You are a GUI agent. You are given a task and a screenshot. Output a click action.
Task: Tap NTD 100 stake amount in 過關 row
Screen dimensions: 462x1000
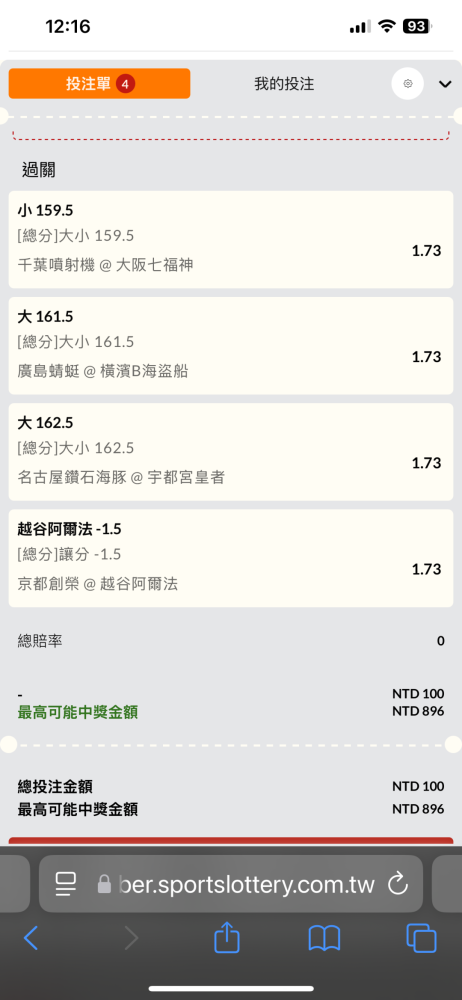tap(418, 694)
